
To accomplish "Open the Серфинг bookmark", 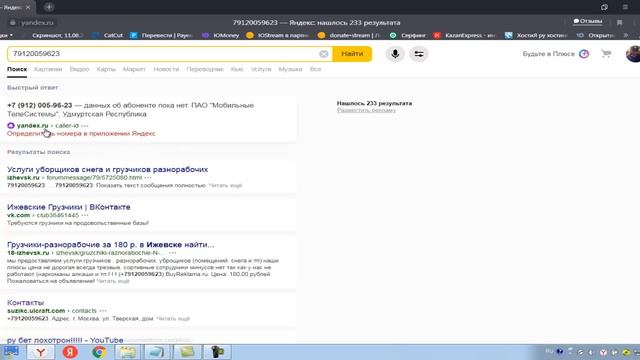I will tap(408, 36).
